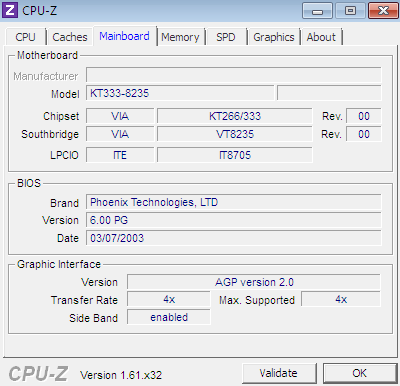Image resolution: width=400 pixels, height=386 pixels.
Task: Switch to the CPU tab
Action: tap(25, 37)
